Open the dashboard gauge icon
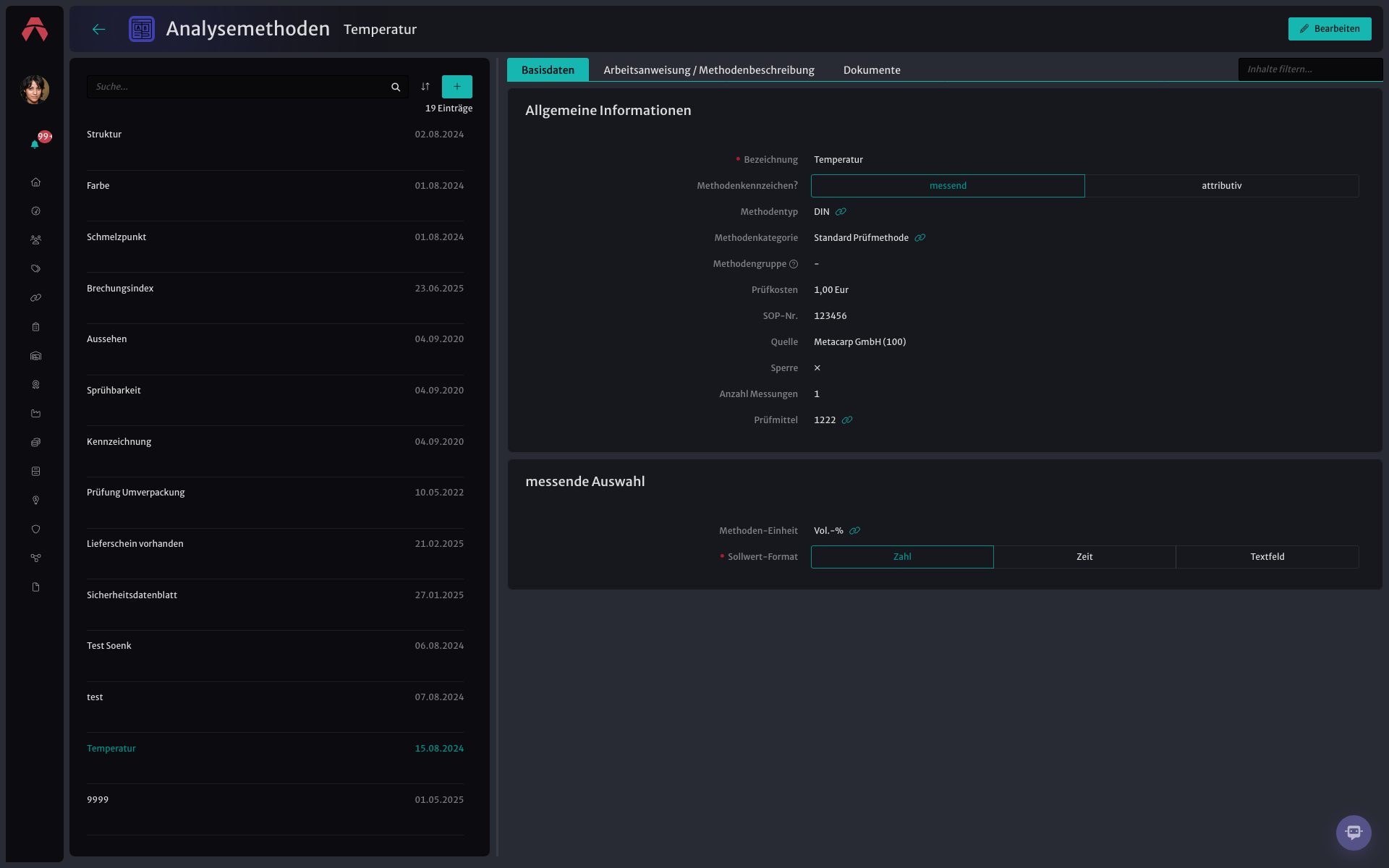The image size is (1389, 868). (35, 211)
